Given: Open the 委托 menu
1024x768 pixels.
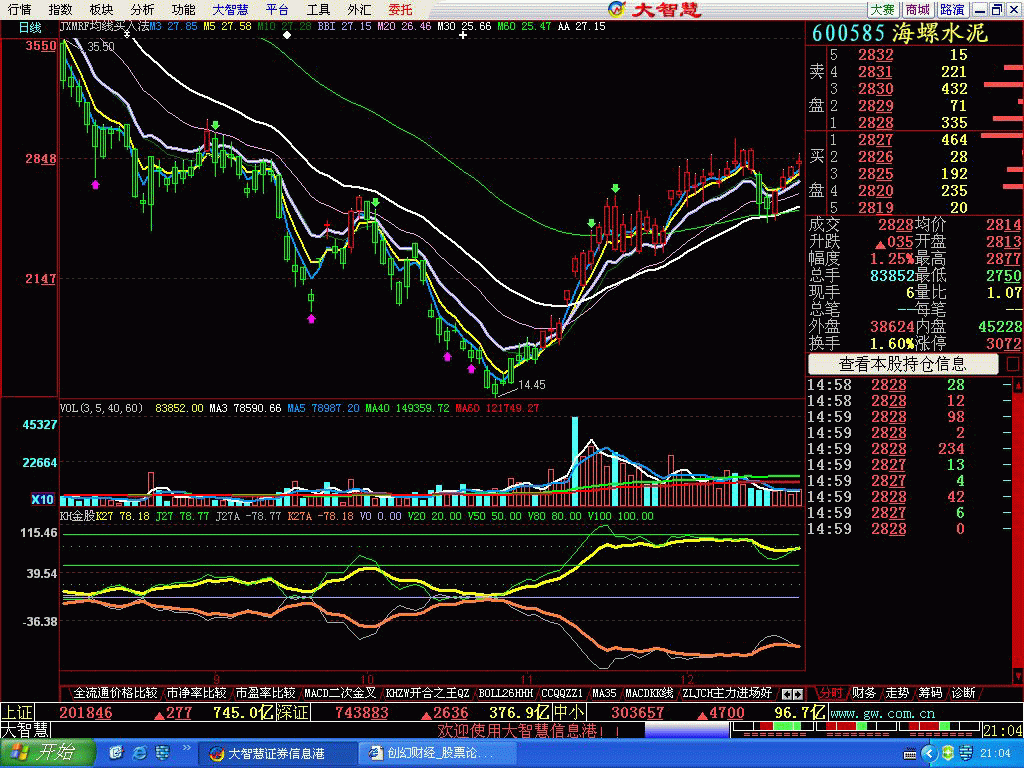Looking at the screenshot, I should 400,9.
